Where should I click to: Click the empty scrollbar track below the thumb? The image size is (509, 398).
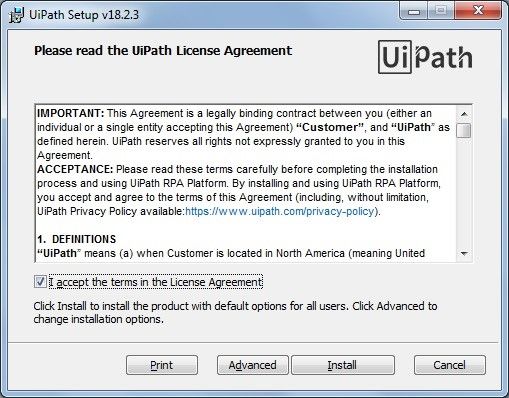pos(464,192)
